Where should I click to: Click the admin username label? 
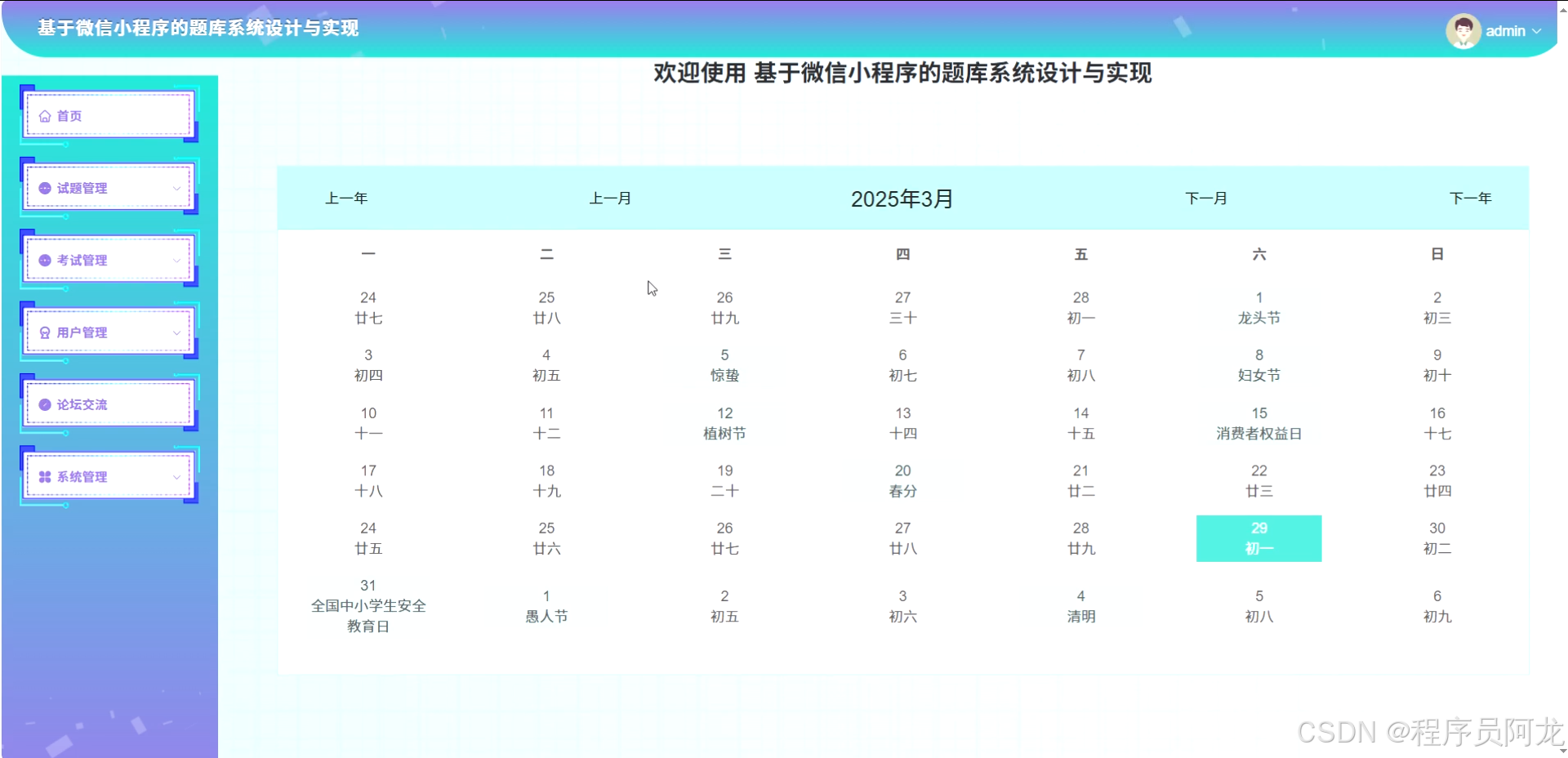click(x=1505, y=31)
